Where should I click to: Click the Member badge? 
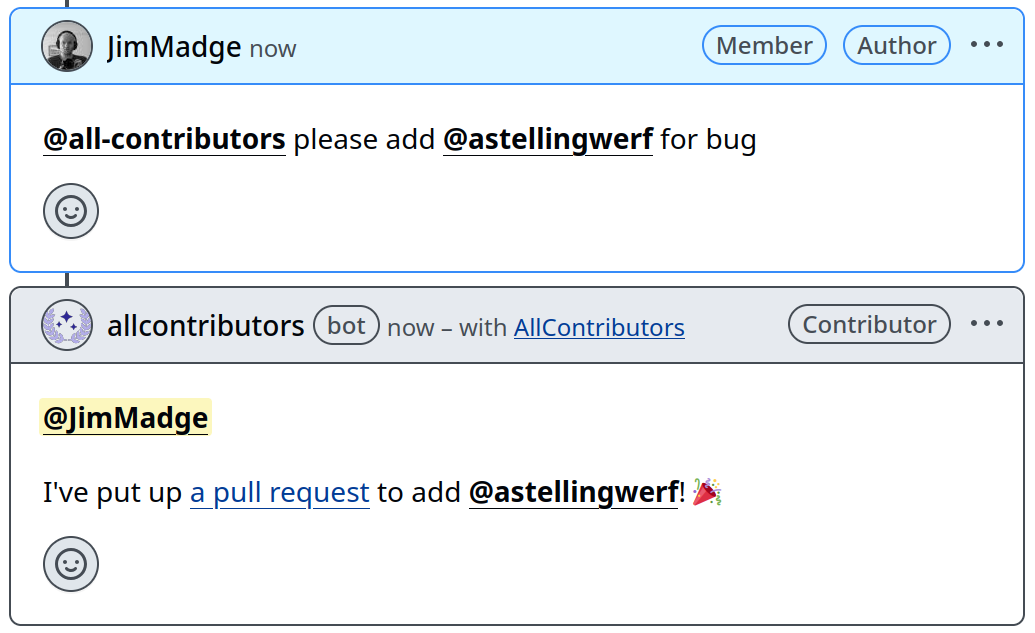[x=764, y=46]
